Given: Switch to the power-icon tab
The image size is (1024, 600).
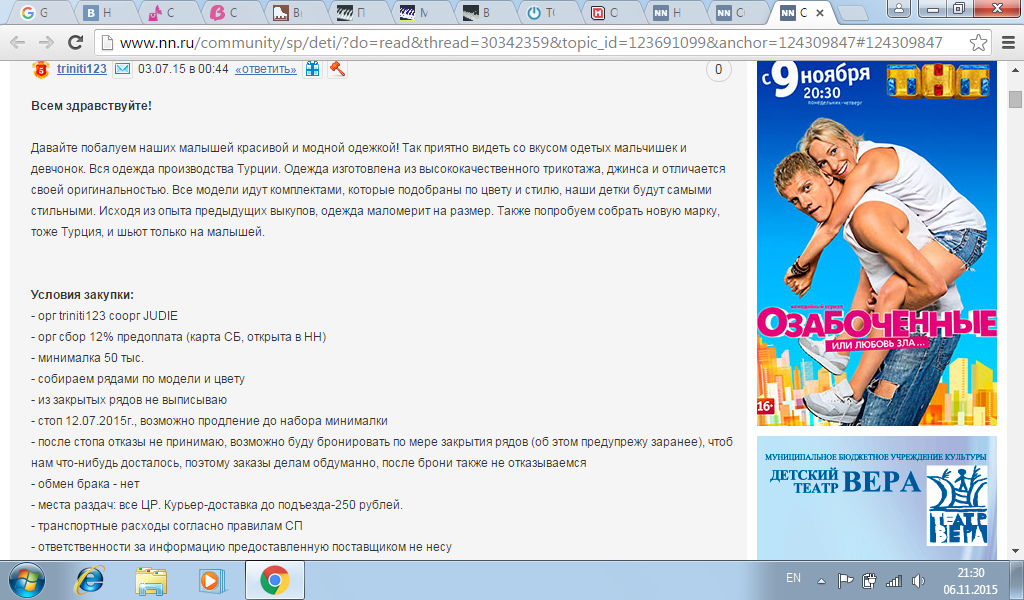Looking at the screenshot, I should [551, 12].
